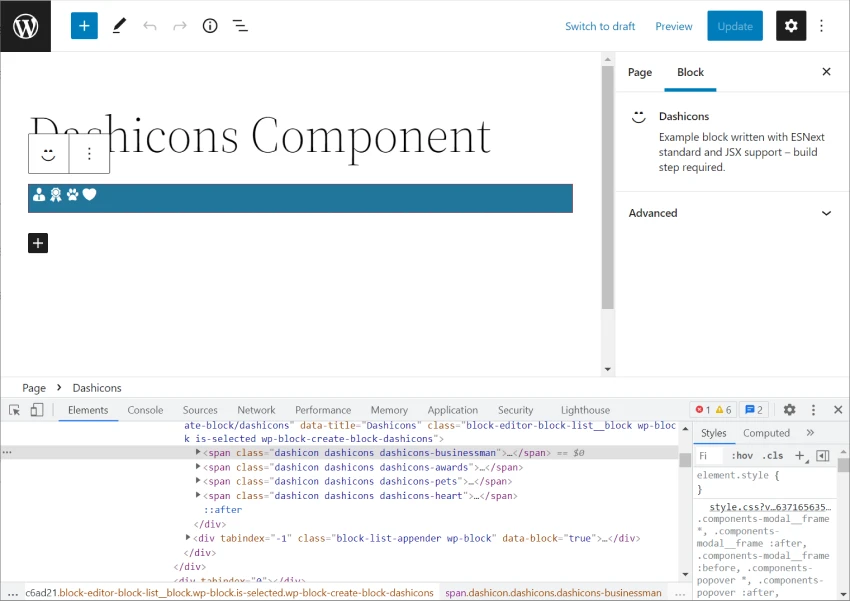Screen dimensions: 850x601
Task: Click the Update button
Action: (x=735, y=26)
